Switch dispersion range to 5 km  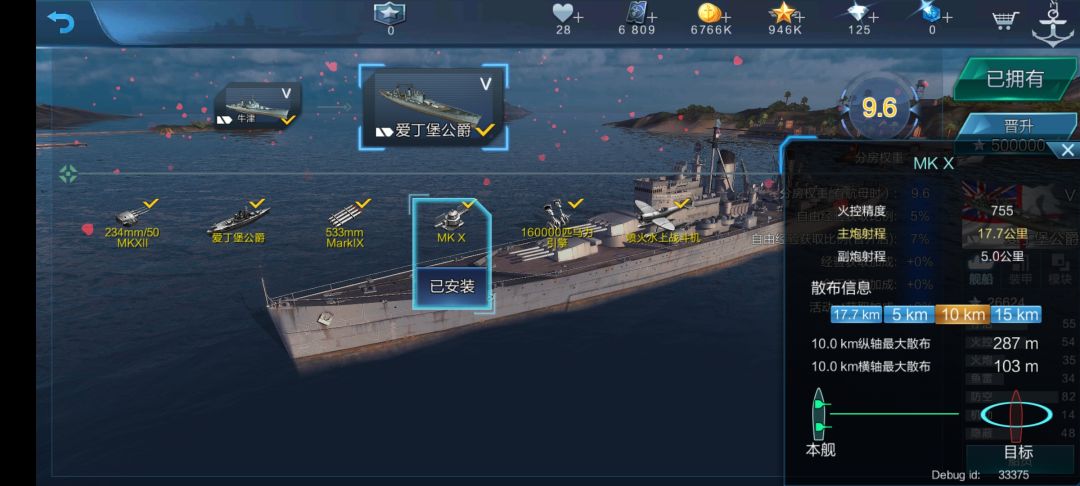pos(909,315)
